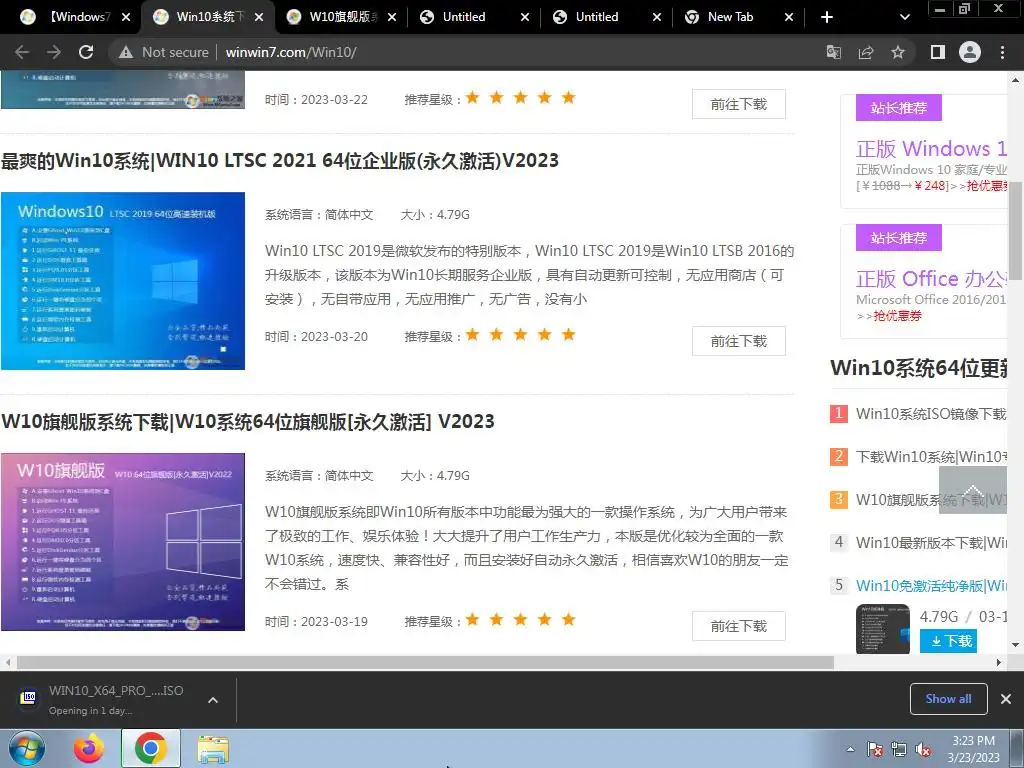This screenshot has width=1024, height=768.
Task: Click the Office 抢优惠券 coupon link
Action: [x=897, y=316]
